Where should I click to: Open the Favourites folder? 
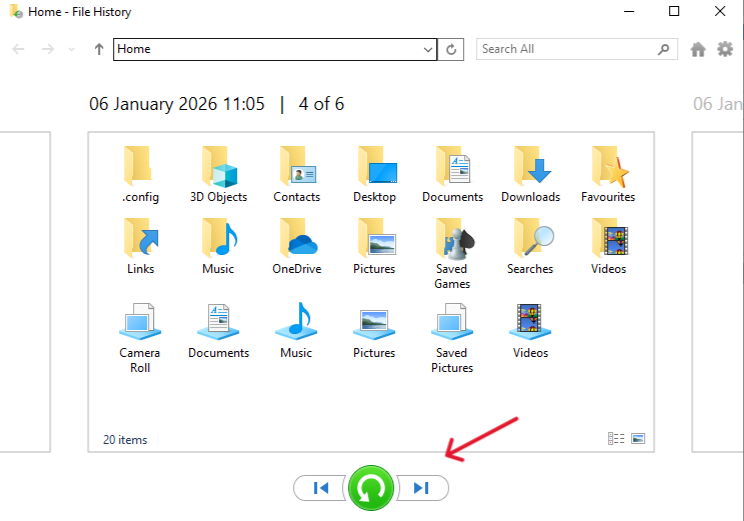608,175
